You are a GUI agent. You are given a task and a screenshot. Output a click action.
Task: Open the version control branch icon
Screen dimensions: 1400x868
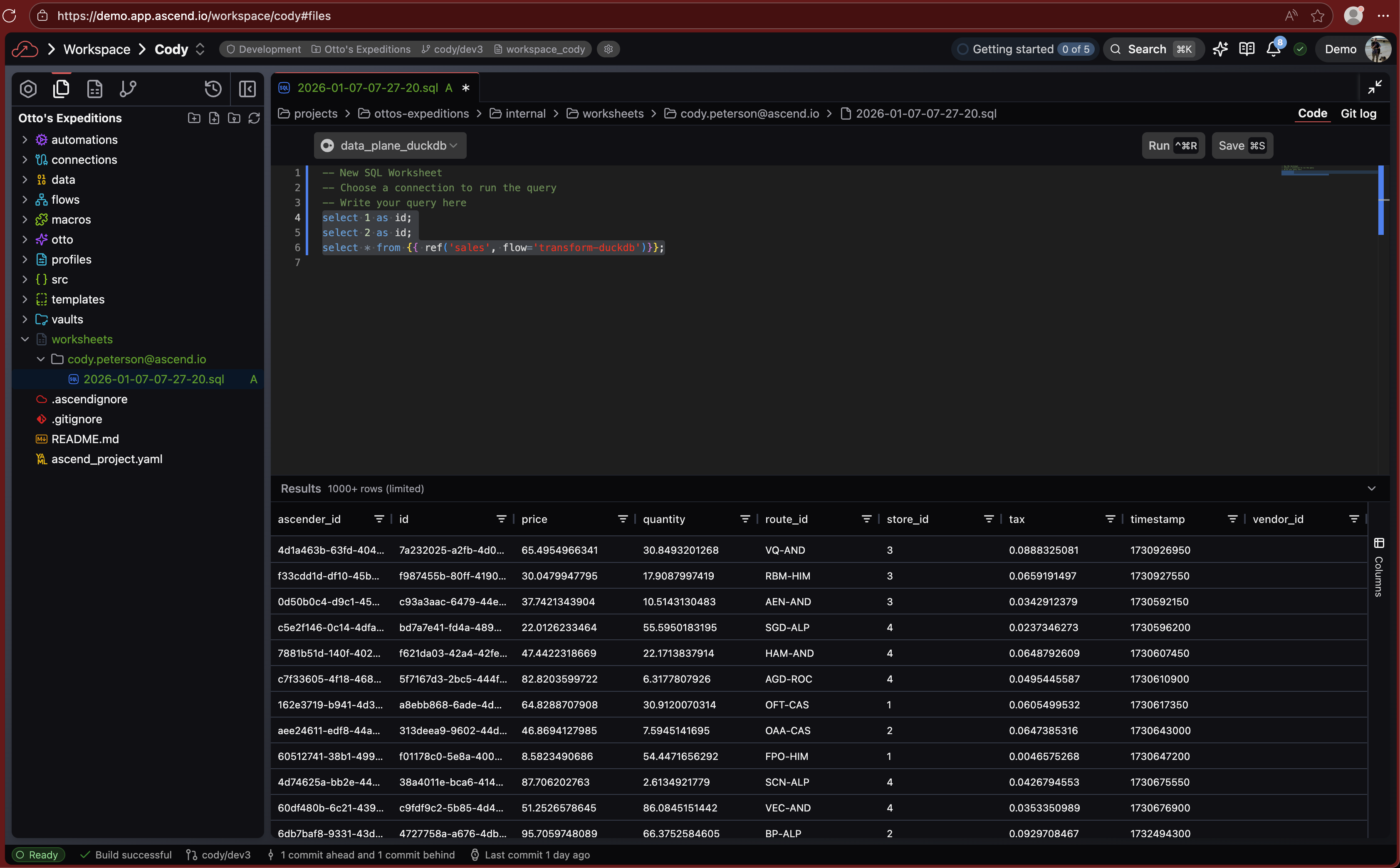(x=128, y=89)
